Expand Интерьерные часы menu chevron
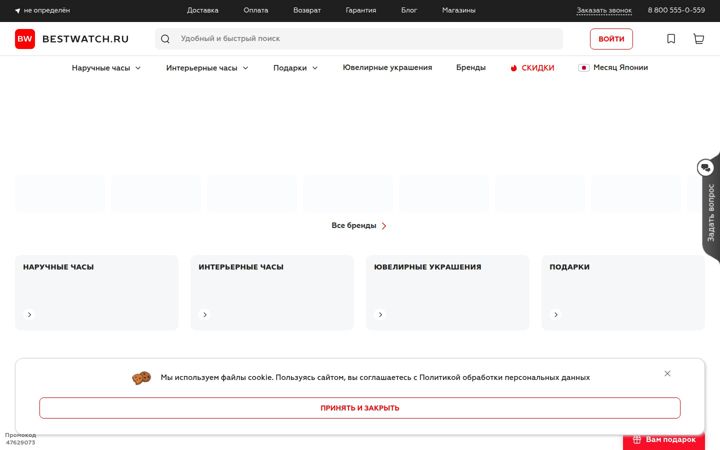The image size is (720, 450). 245,68
